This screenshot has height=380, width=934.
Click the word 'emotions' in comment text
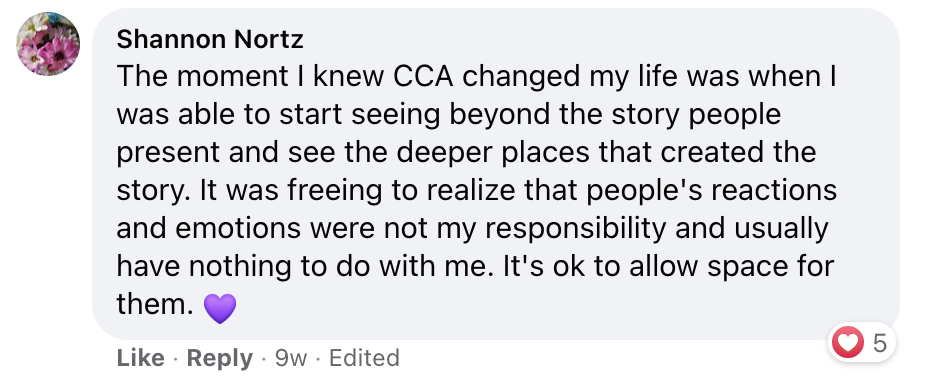pos(230,231)
